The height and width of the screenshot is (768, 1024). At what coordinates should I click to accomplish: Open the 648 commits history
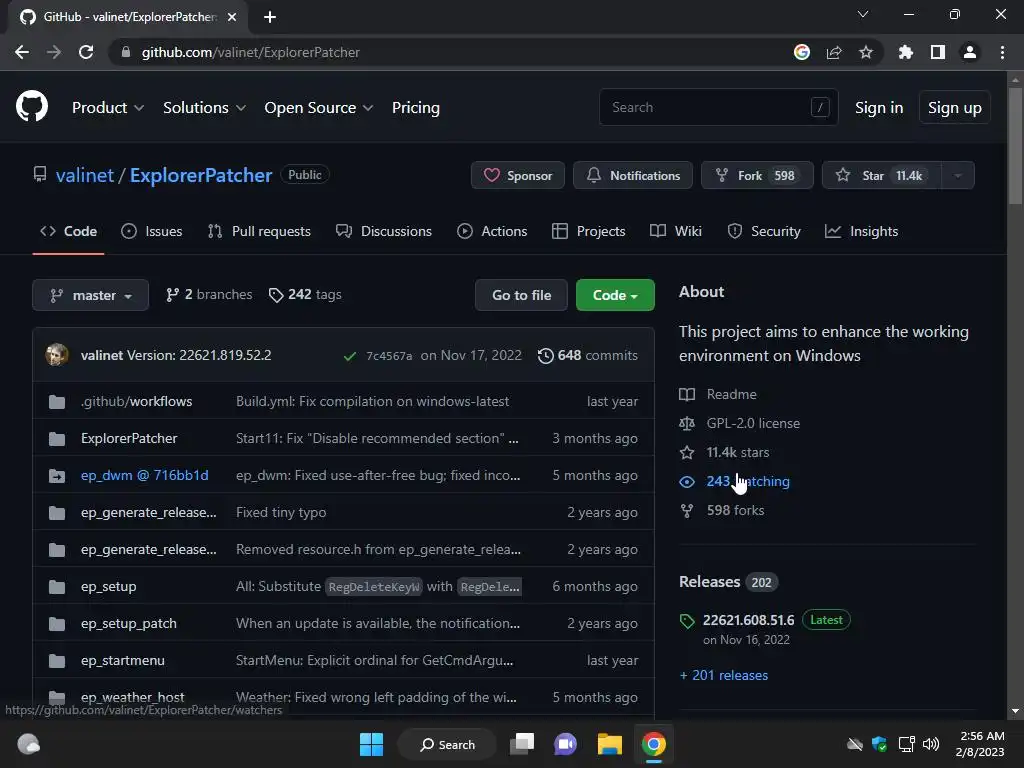point(588,355)
